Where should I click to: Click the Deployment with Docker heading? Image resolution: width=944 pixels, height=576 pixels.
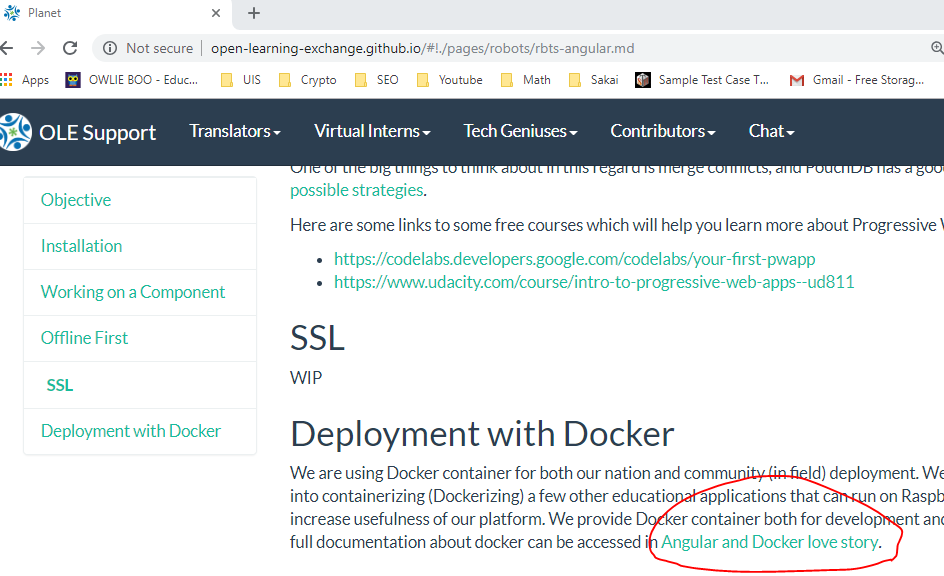pyautogui.click(x=482, y=434)
